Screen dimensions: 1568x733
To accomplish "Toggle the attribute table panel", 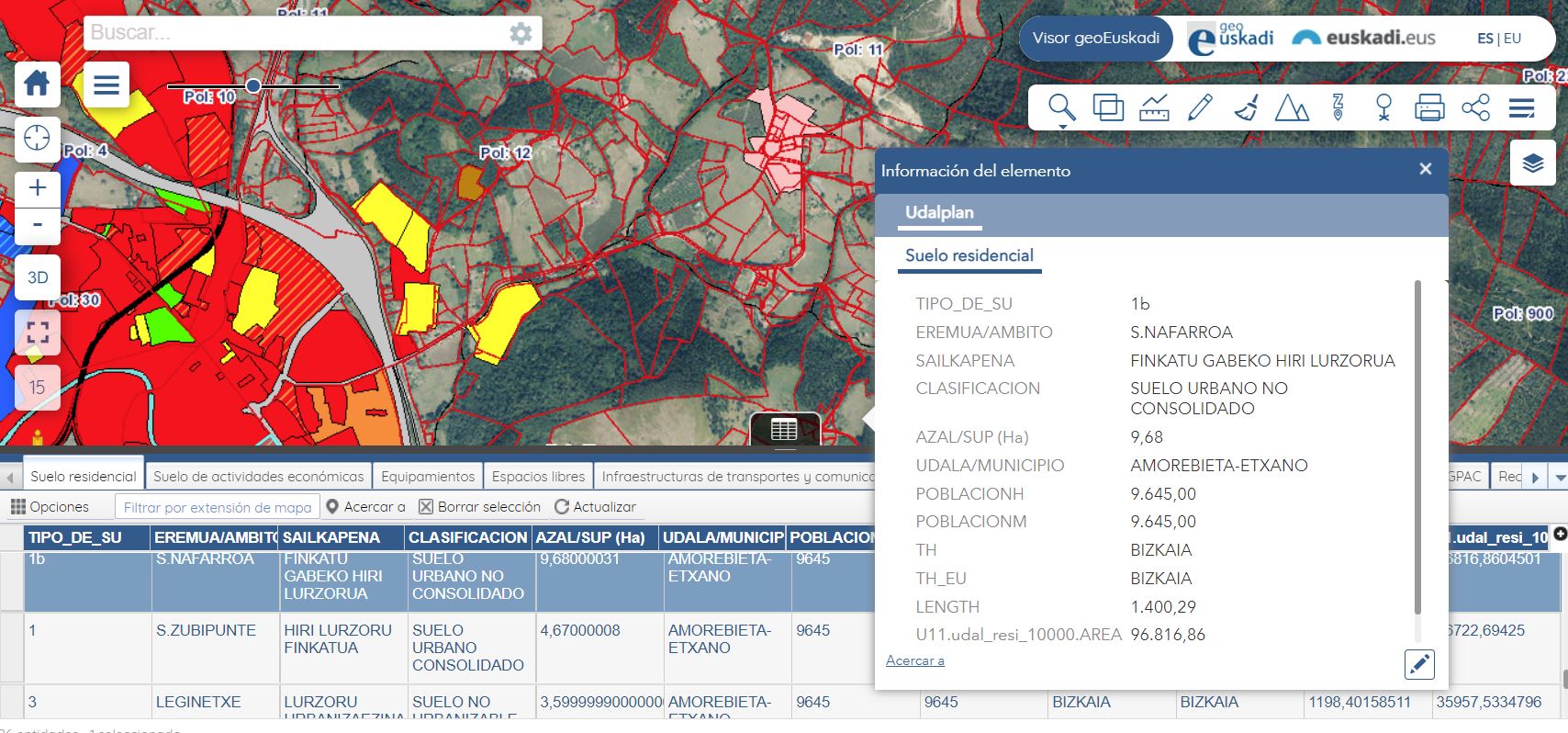I will (x=784, y=430).
